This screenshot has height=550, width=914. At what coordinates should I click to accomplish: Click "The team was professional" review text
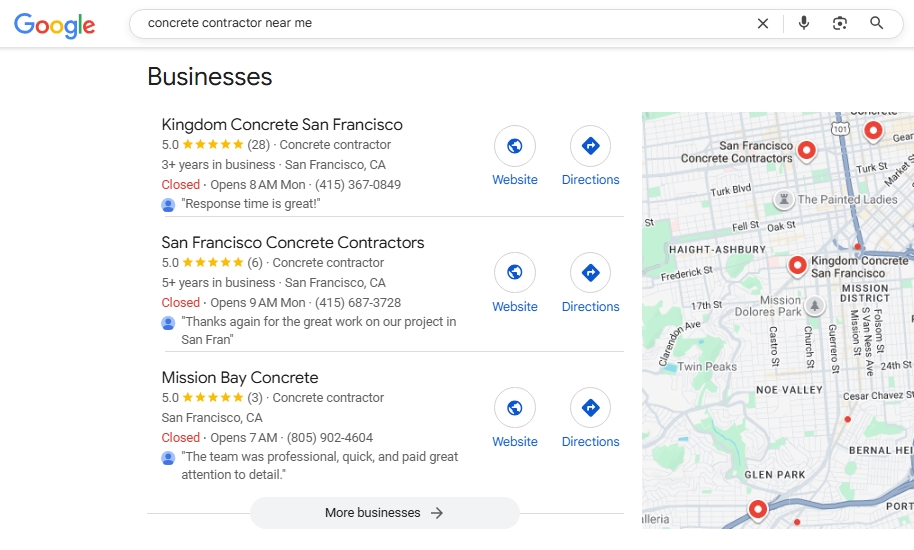[x=319, y=466]
